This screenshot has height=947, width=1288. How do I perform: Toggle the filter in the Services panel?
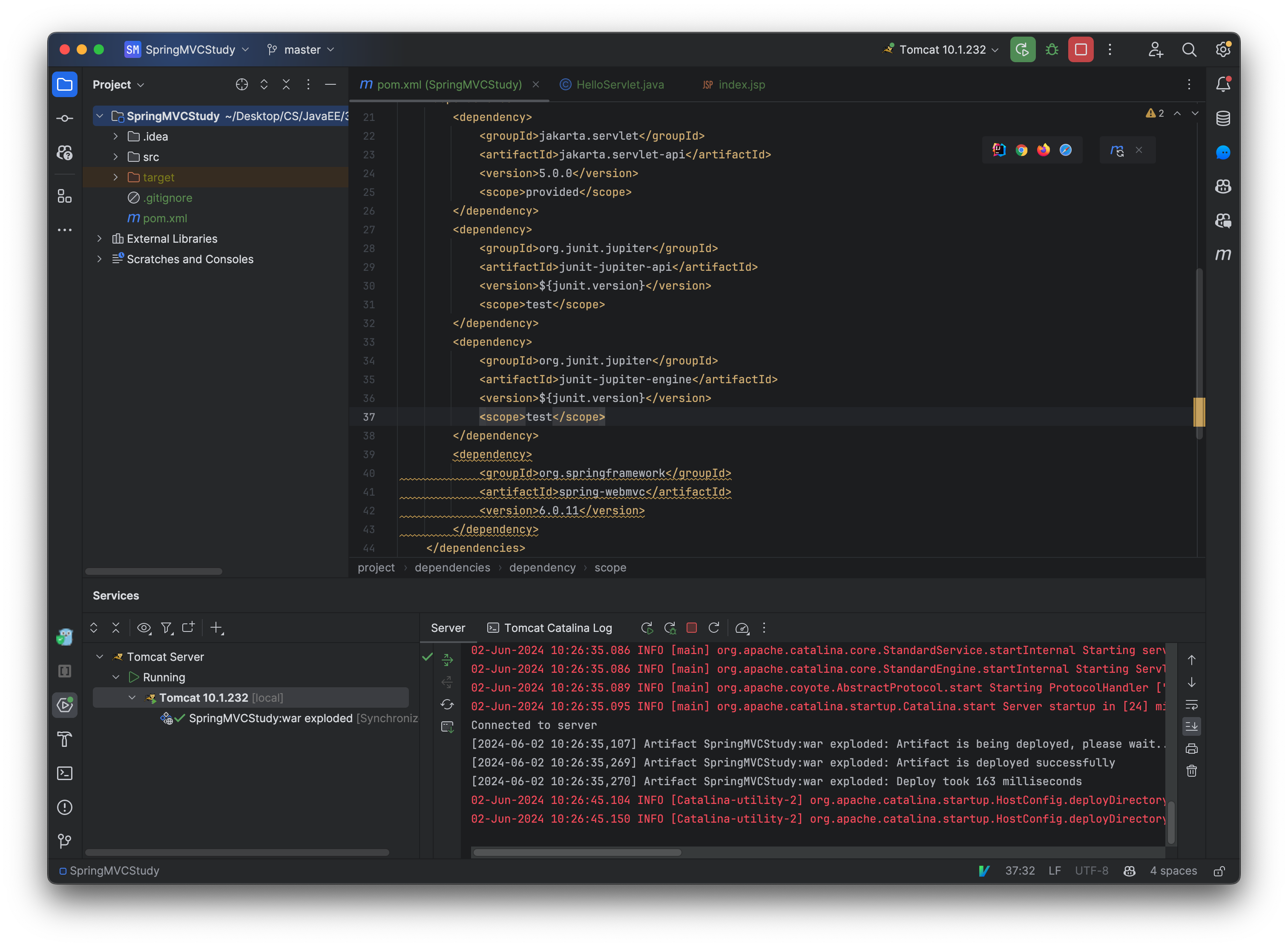click(x=167, y=628)
